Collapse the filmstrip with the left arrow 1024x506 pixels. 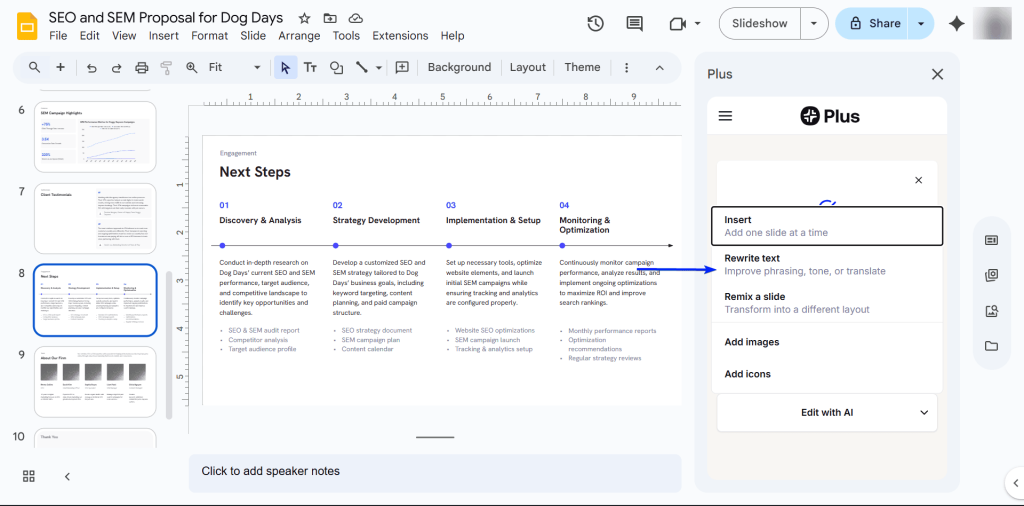pyautogui.click(x=67, y=476)
